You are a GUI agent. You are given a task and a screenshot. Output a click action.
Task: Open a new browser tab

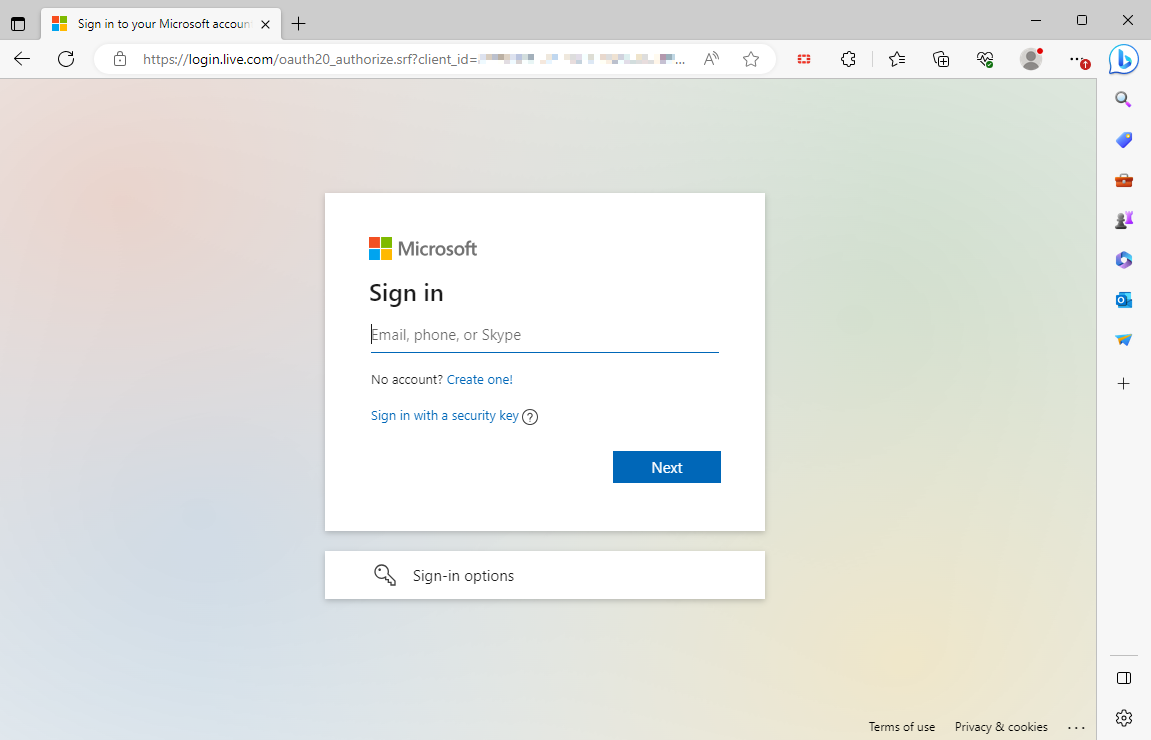pos(298,24)
